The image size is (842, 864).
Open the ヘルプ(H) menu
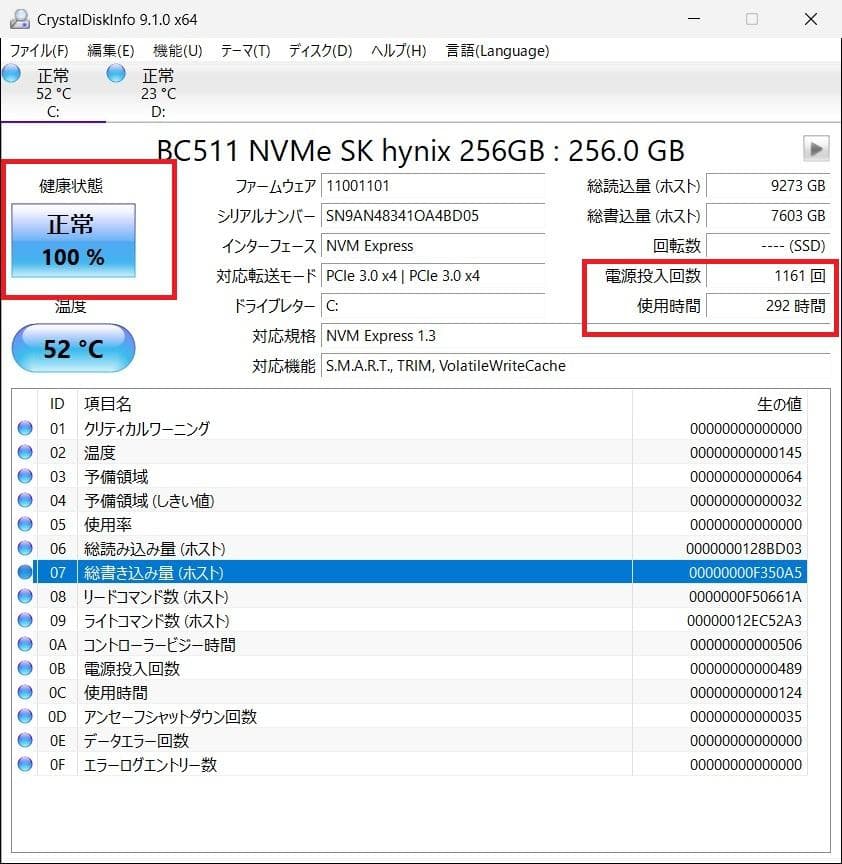tap(398, 51)
